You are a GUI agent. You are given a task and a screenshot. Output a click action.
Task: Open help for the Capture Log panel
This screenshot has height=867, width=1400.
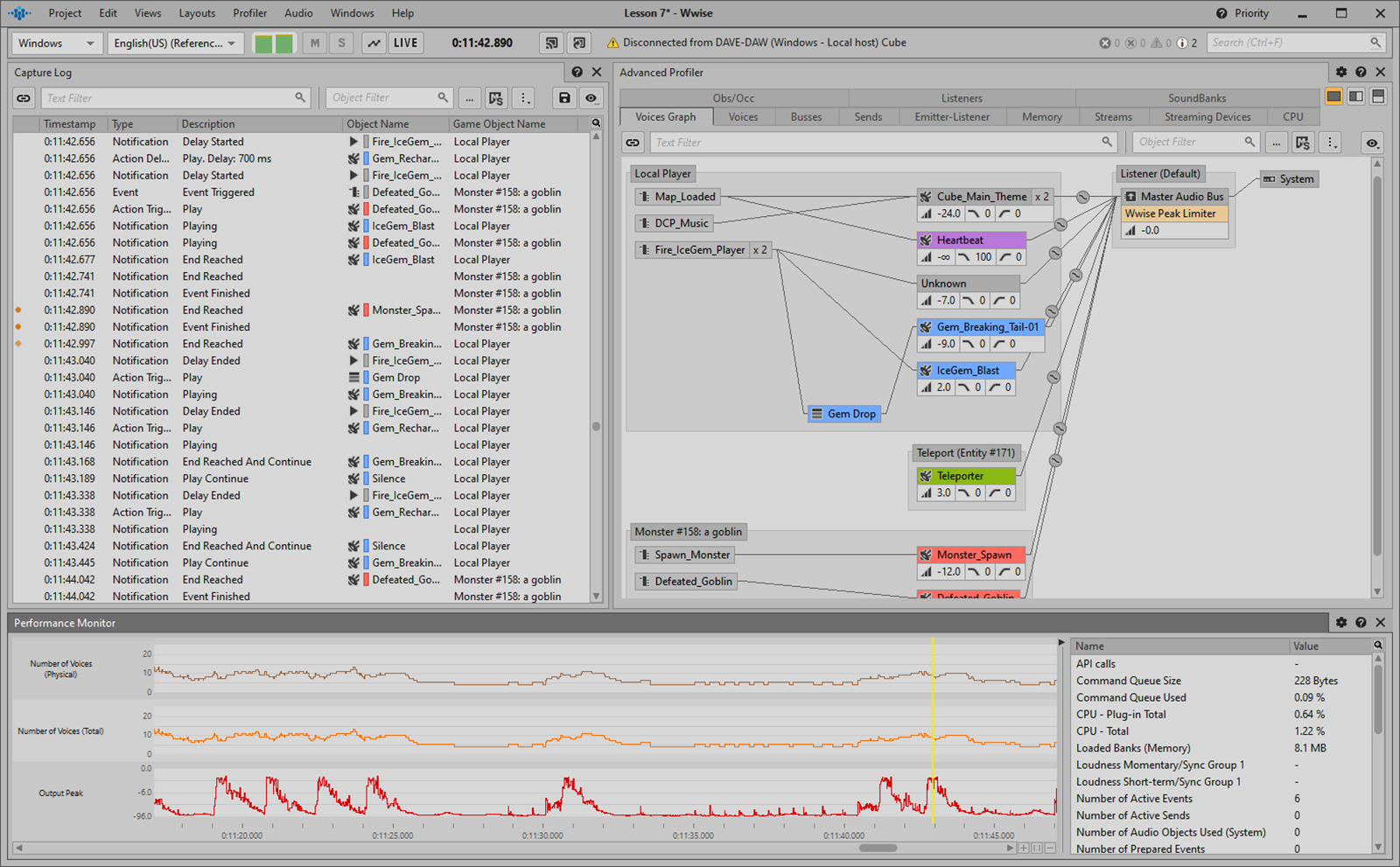click(x=577, y=73)
